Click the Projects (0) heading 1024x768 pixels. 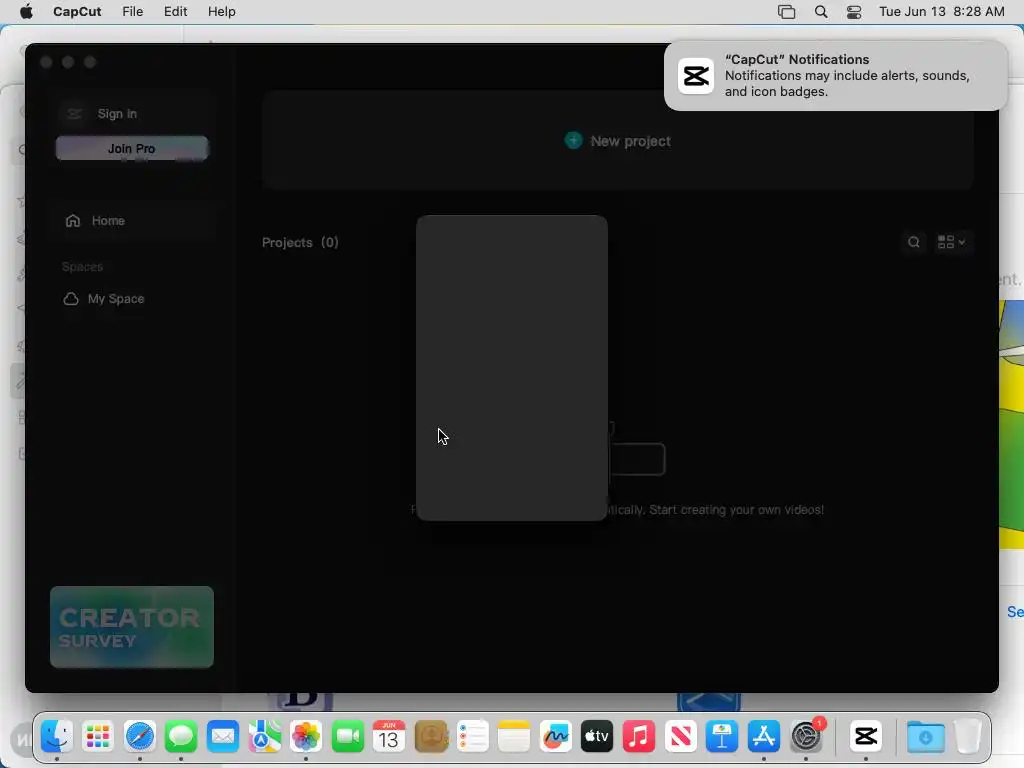(x=300, y=242)
